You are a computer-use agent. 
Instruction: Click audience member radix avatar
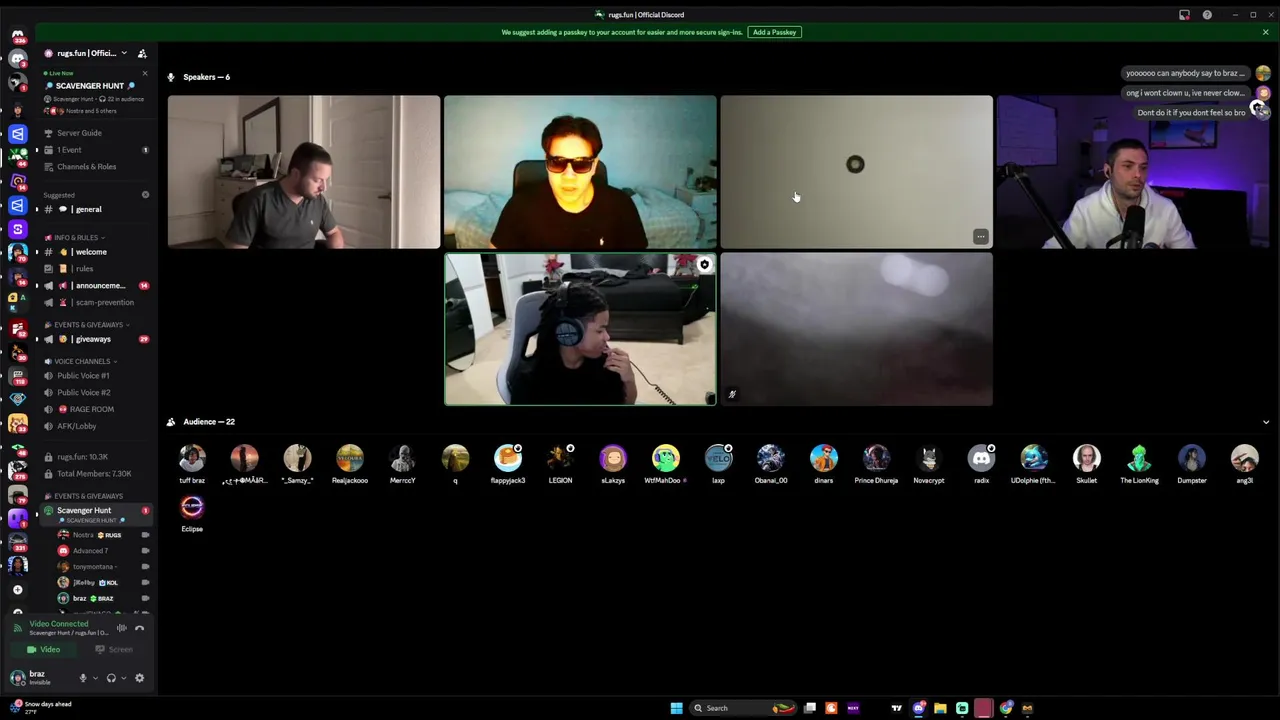click(x=981, y=458)
